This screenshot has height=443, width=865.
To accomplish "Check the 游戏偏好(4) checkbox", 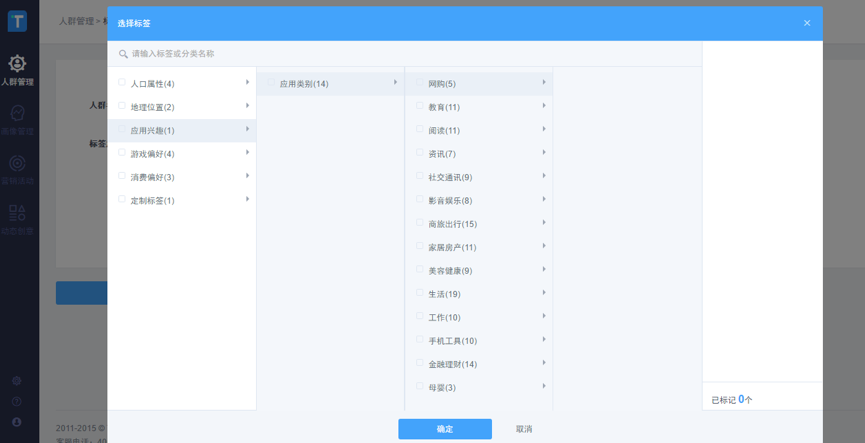I will pos(122,153).
